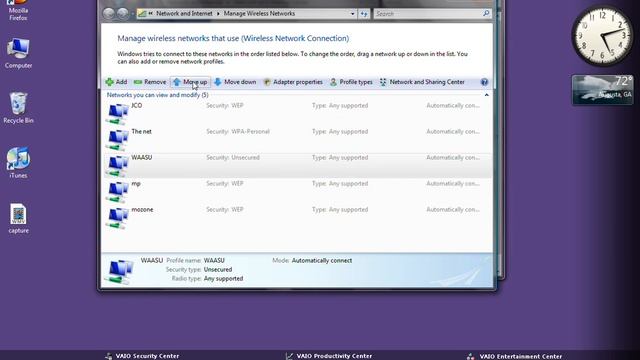Image resolution: width=640 pixels, height=360 pixels.
Task: Open the address bar history dropdown
Action: click(352, 14)
